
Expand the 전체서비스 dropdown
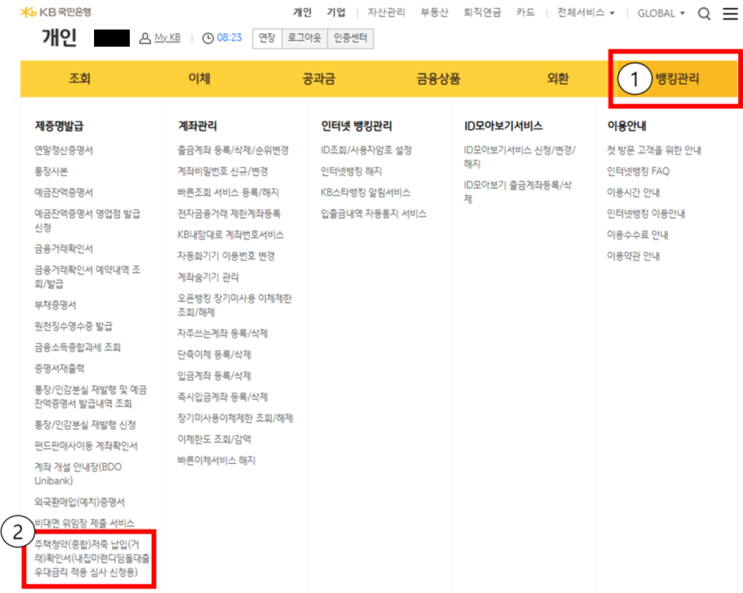pyautogui.click(x=586, y=13)
